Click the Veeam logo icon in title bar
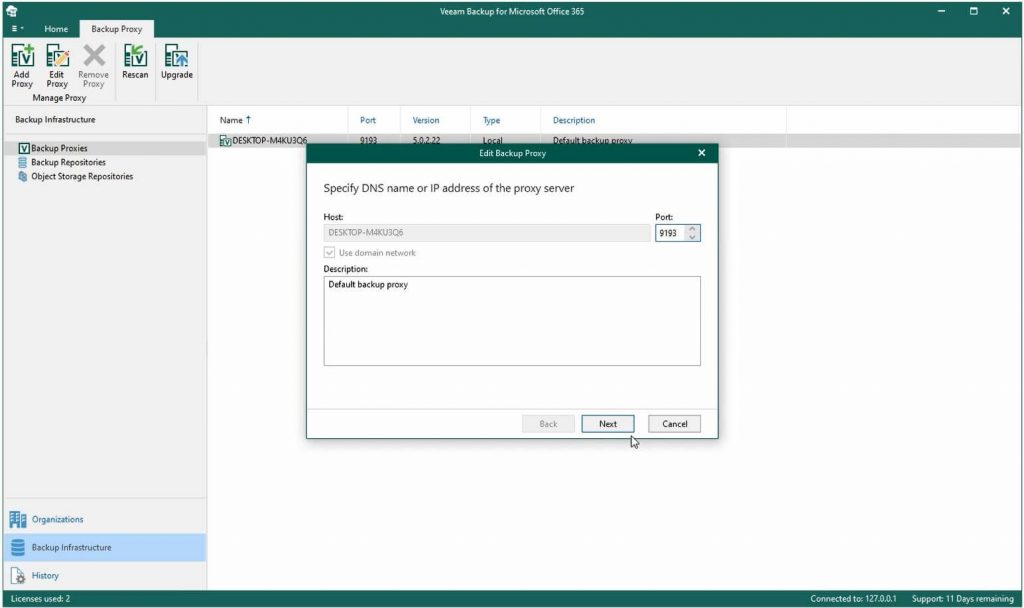The width and height of the screenshot is (1024, 608). pyautogui.click(x=12, y=10)
